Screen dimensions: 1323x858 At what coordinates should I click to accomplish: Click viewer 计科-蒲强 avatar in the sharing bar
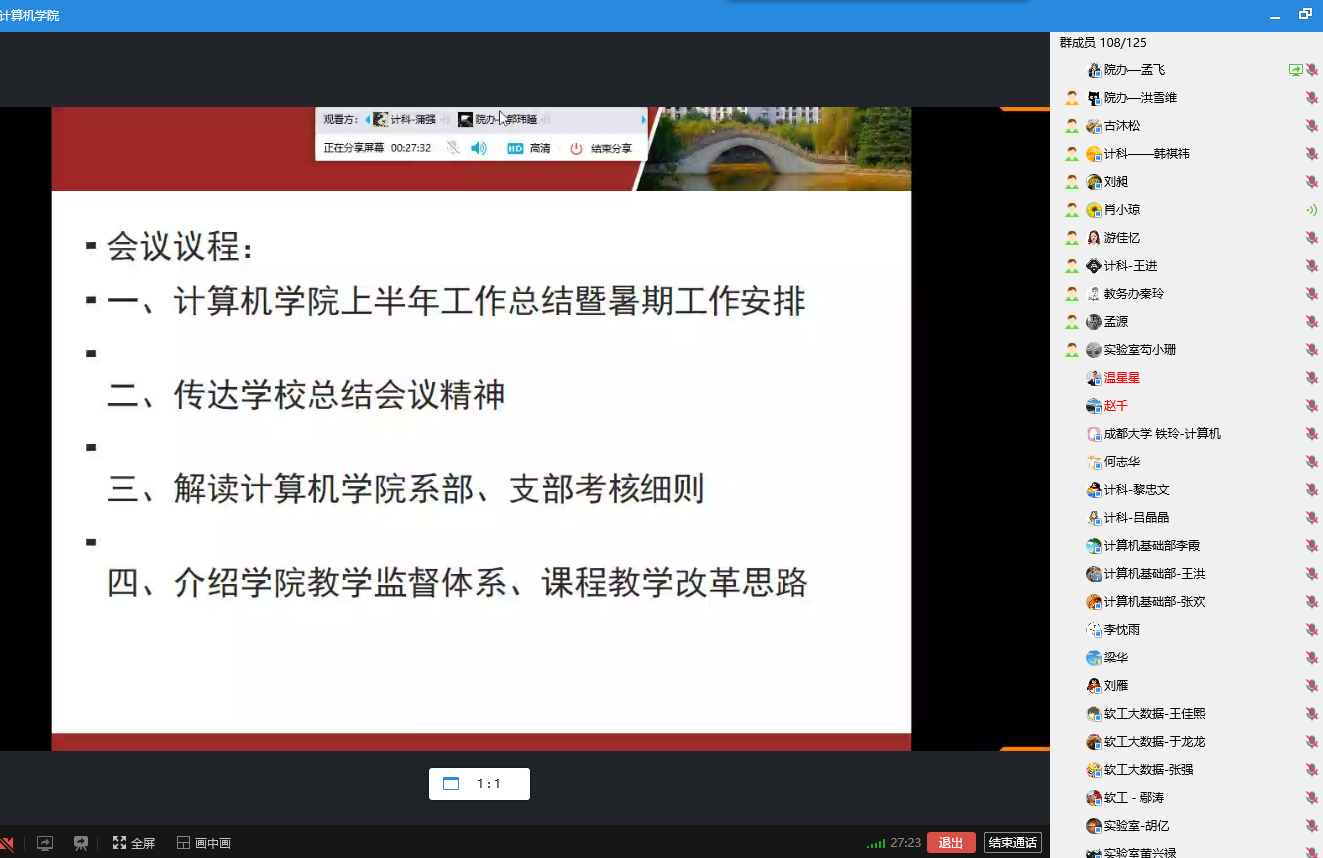(x=381, y=119)
